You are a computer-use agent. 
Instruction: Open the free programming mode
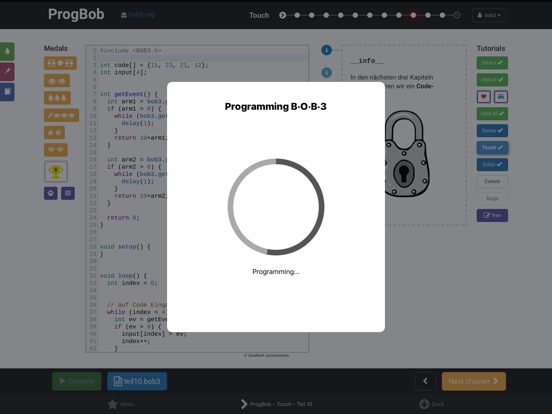tap(492, 215)
